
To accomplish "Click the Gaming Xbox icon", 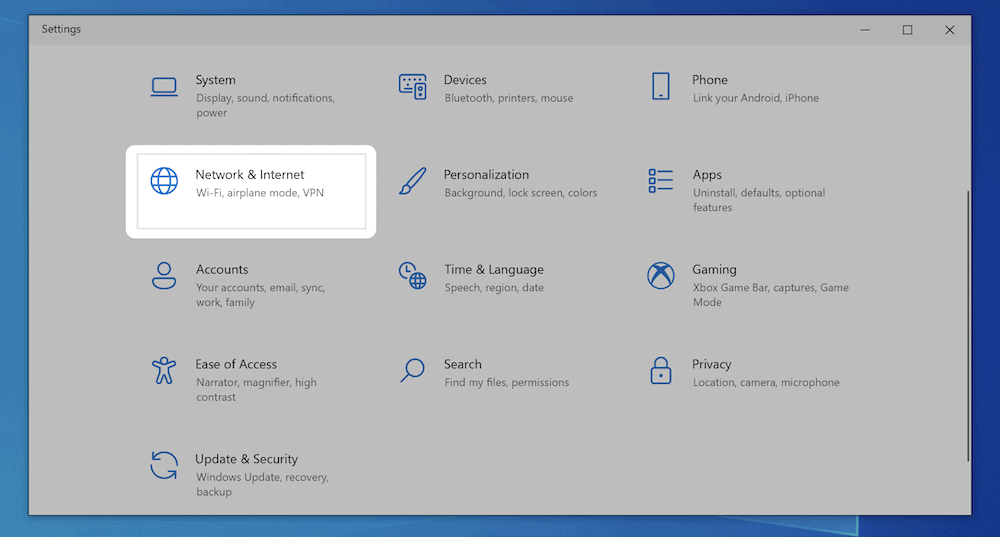I will (x=660, y=276).
